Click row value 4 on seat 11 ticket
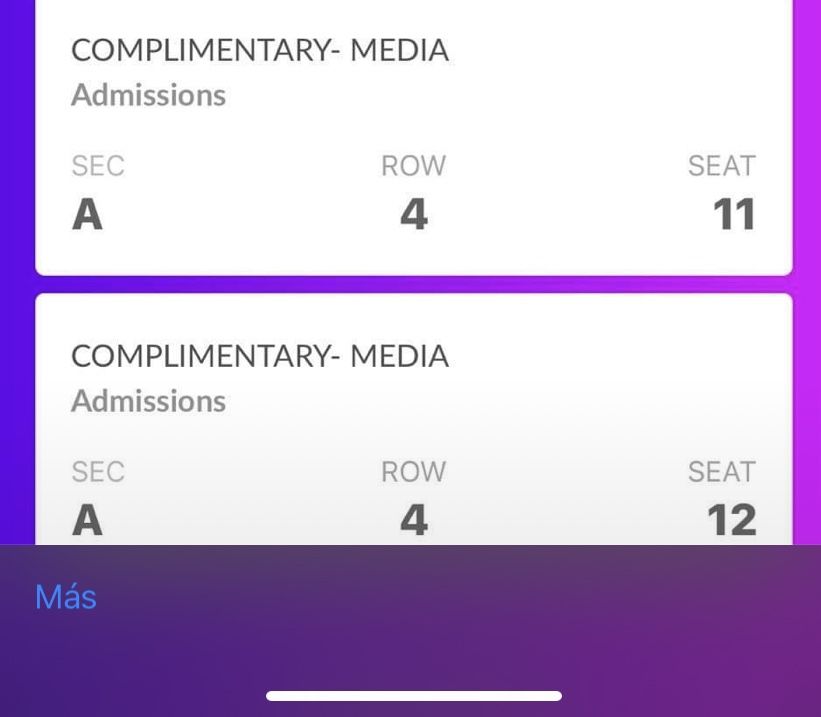This screenshot has height=717, width=821. click(414, 215)
